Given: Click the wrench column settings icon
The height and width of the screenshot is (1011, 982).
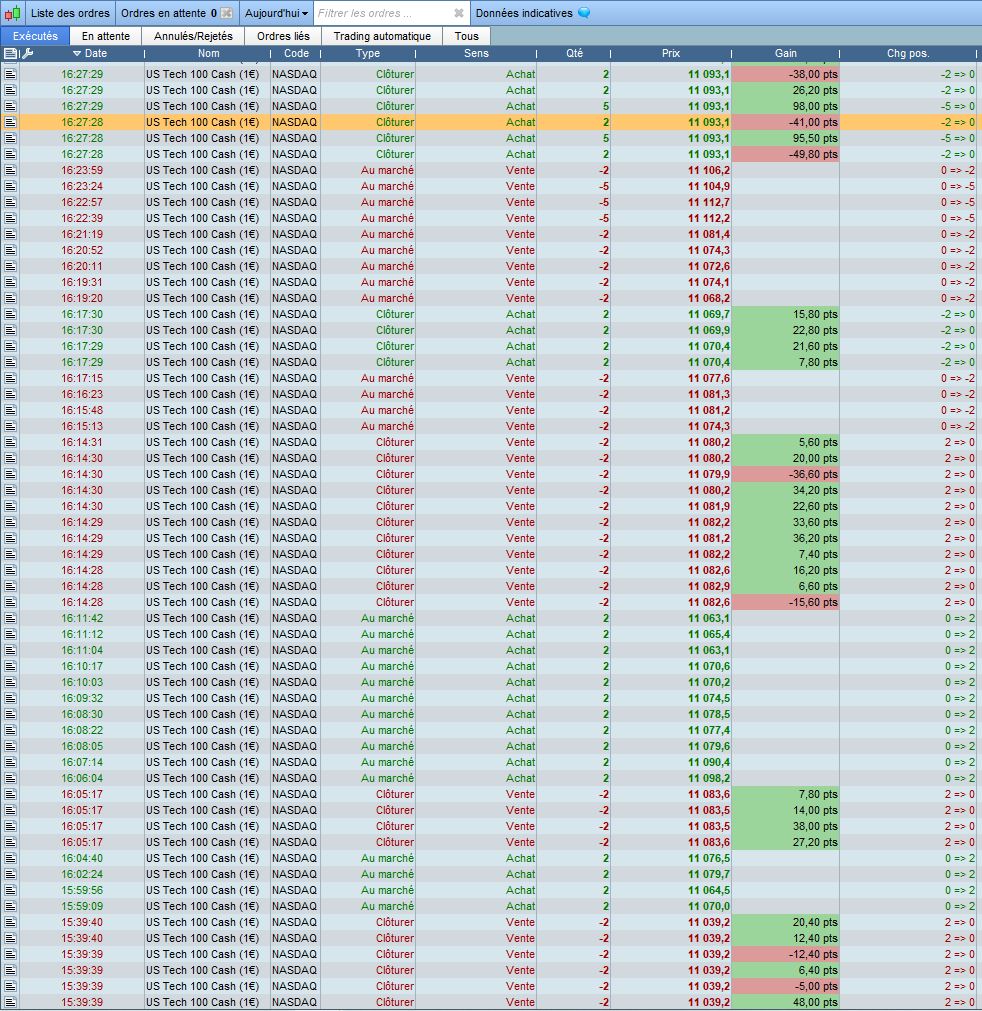Looking at the screenshot, I should pyautogui.click(x=27, y=54).
